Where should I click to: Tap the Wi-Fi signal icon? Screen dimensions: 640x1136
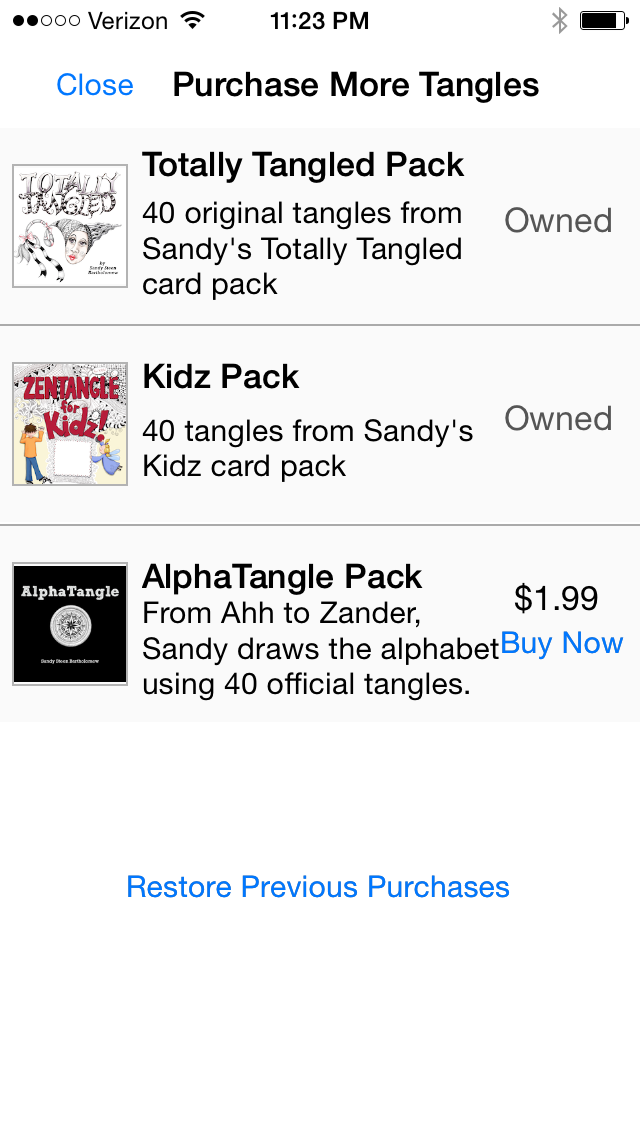[192, 20]
